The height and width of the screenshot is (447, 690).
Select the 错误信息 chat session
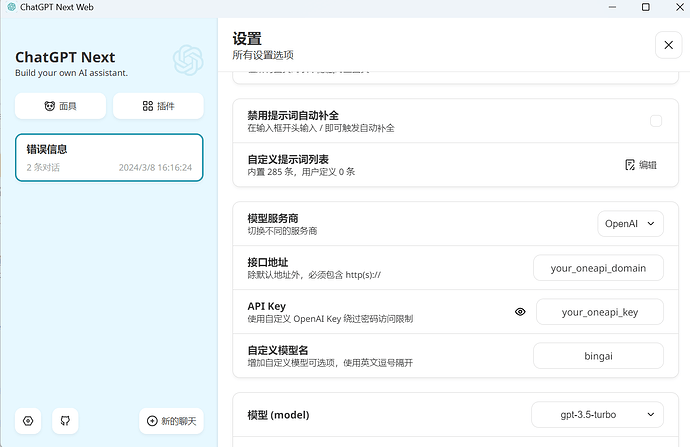[x=109, y=158]
